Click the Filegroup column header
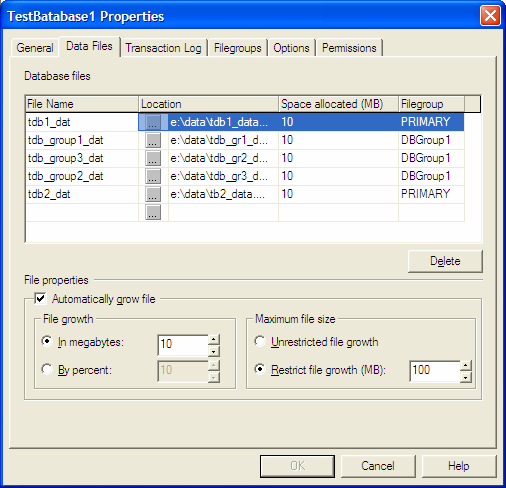 pos(431,104)
